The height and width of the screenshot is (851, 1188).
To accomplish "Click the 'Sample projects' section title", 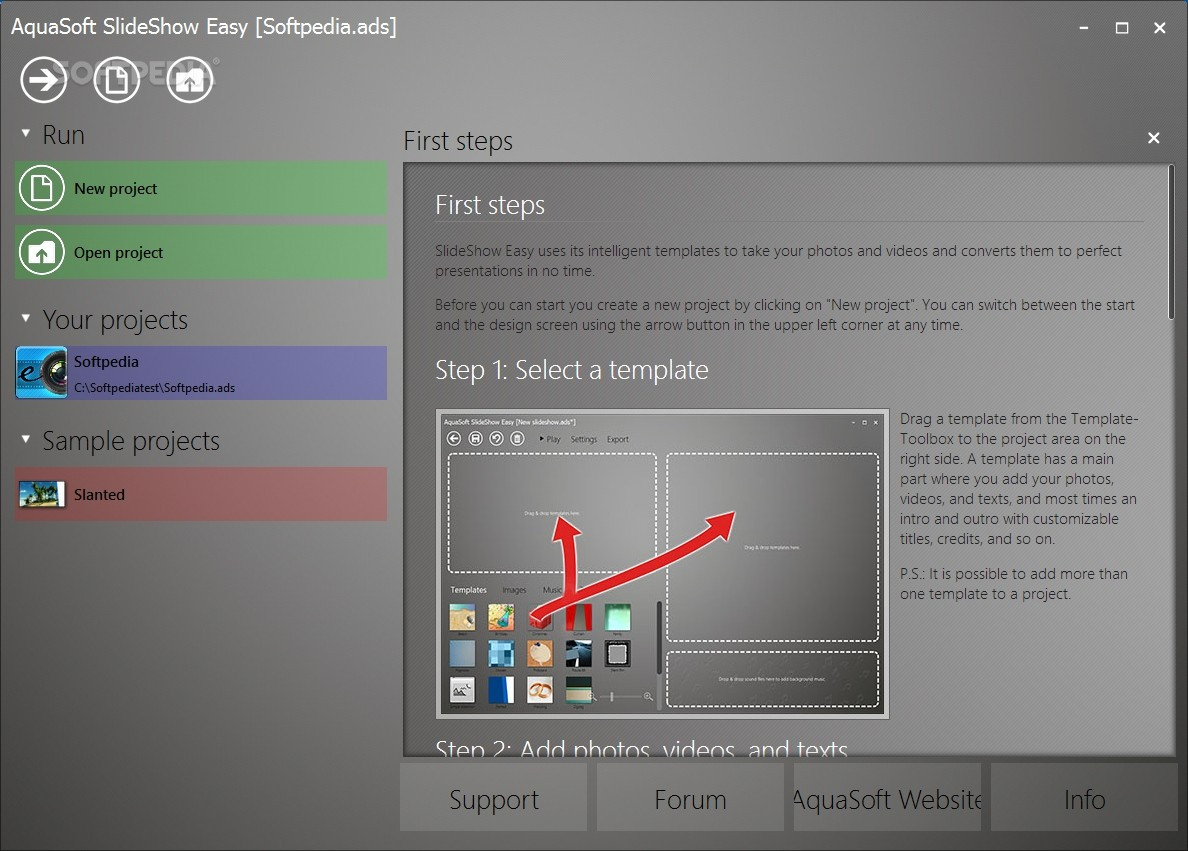I will coord(131,441).
